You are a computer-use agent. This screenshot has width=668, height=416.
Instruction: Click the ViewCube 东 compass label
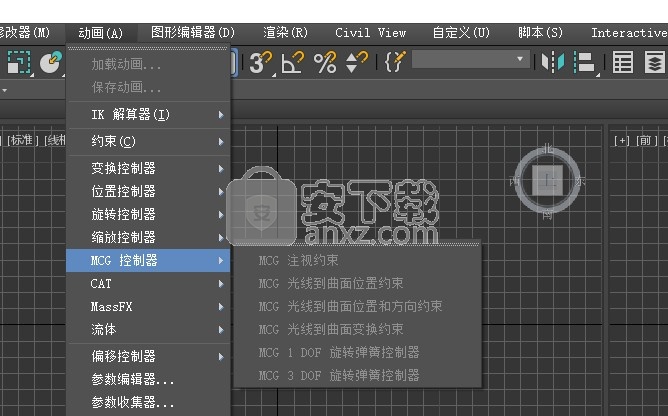580,182
